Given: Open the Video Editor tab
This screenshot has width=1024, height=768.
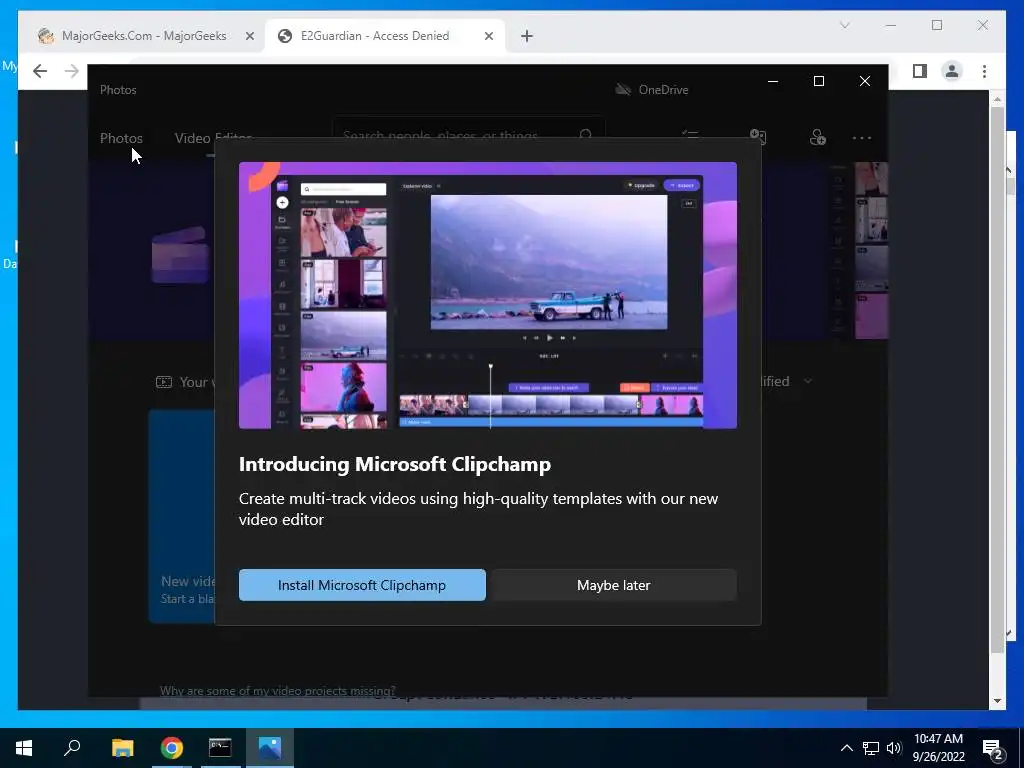Looking at the screenshot, I should click(x=213, y=138).
